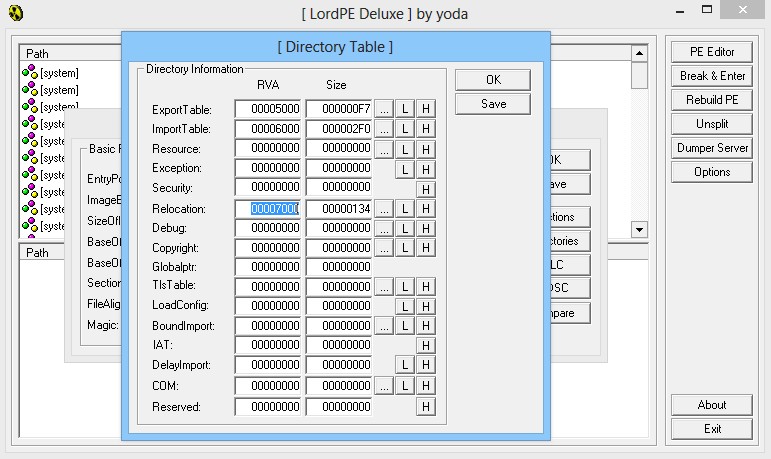The image size is (771, 459).
Task: Open the PE Editor
Action: 712,52
